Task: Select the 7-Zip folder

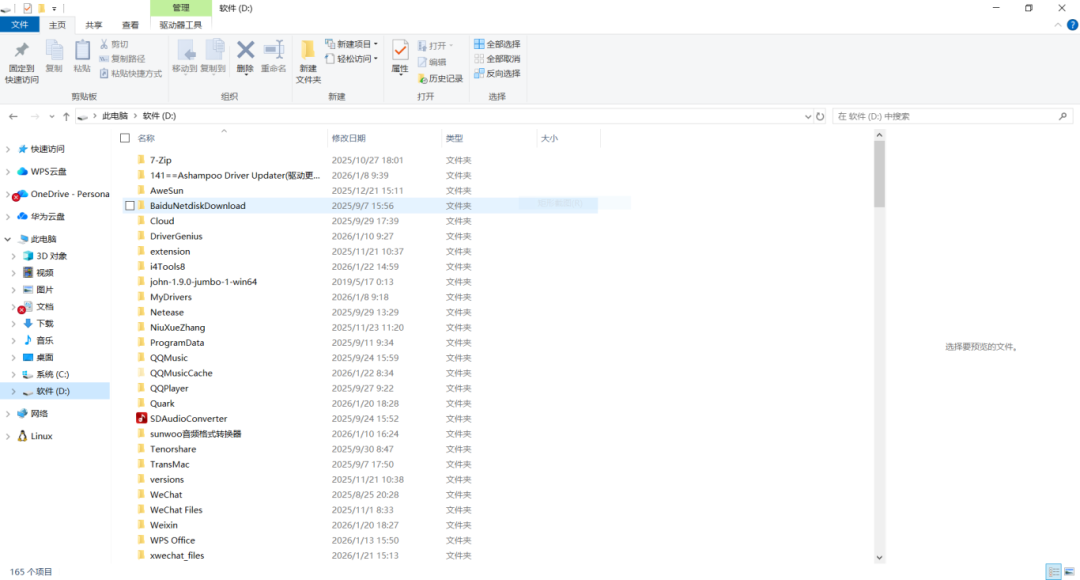Action: tap(160, 160)
